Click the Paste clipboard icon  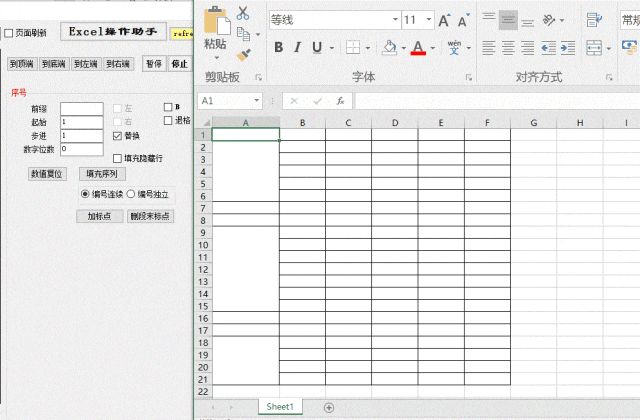tap(217, 20)
